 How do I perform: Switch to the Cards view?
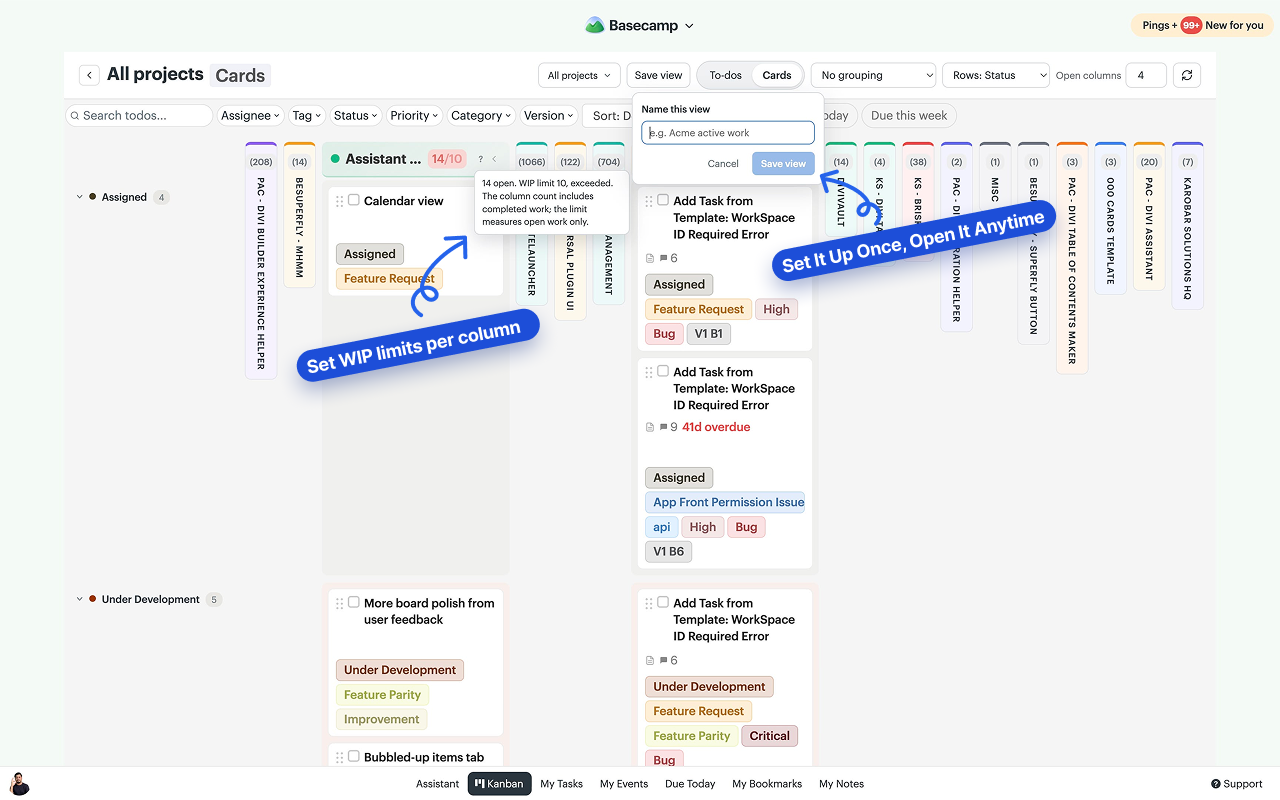[x=777, y=75]
